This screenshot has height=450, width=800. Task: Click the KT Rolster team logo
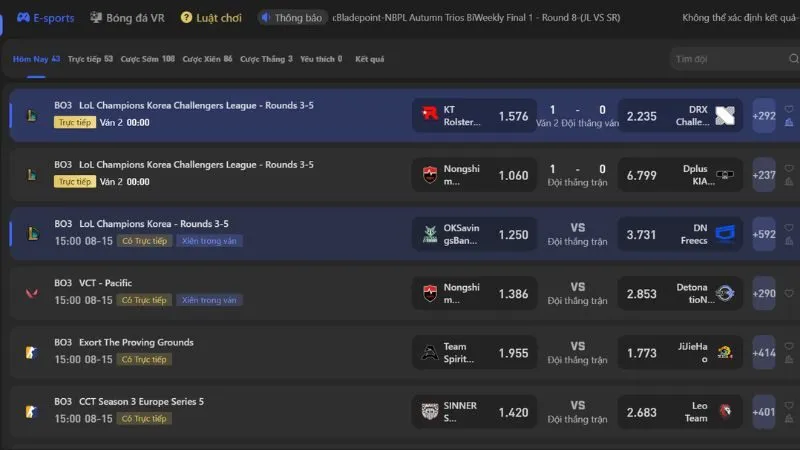click(430, 114)
